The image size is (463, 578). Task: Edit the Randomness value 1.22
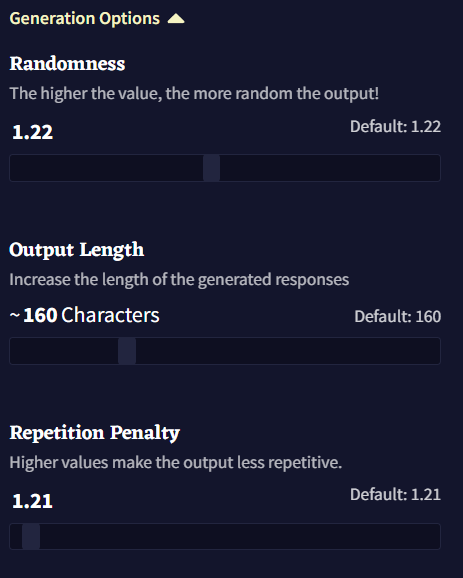point(32,132)
